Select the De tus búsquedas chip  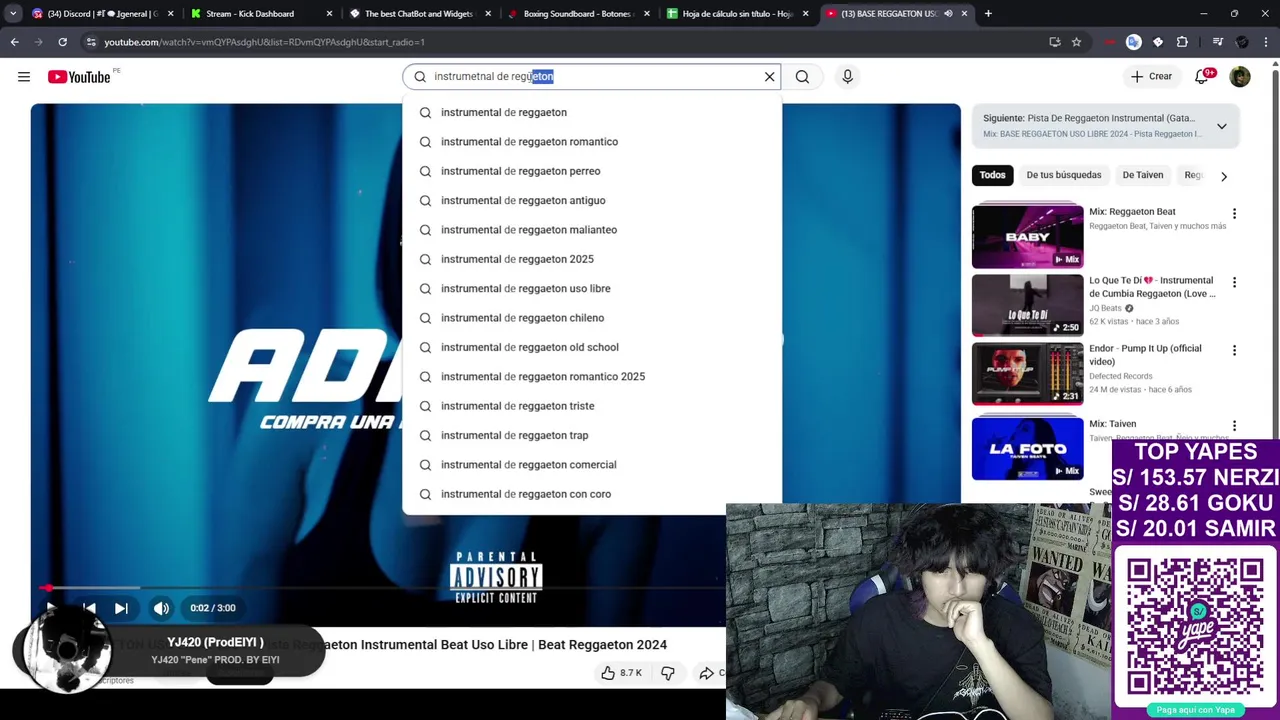click(1063, 175)
